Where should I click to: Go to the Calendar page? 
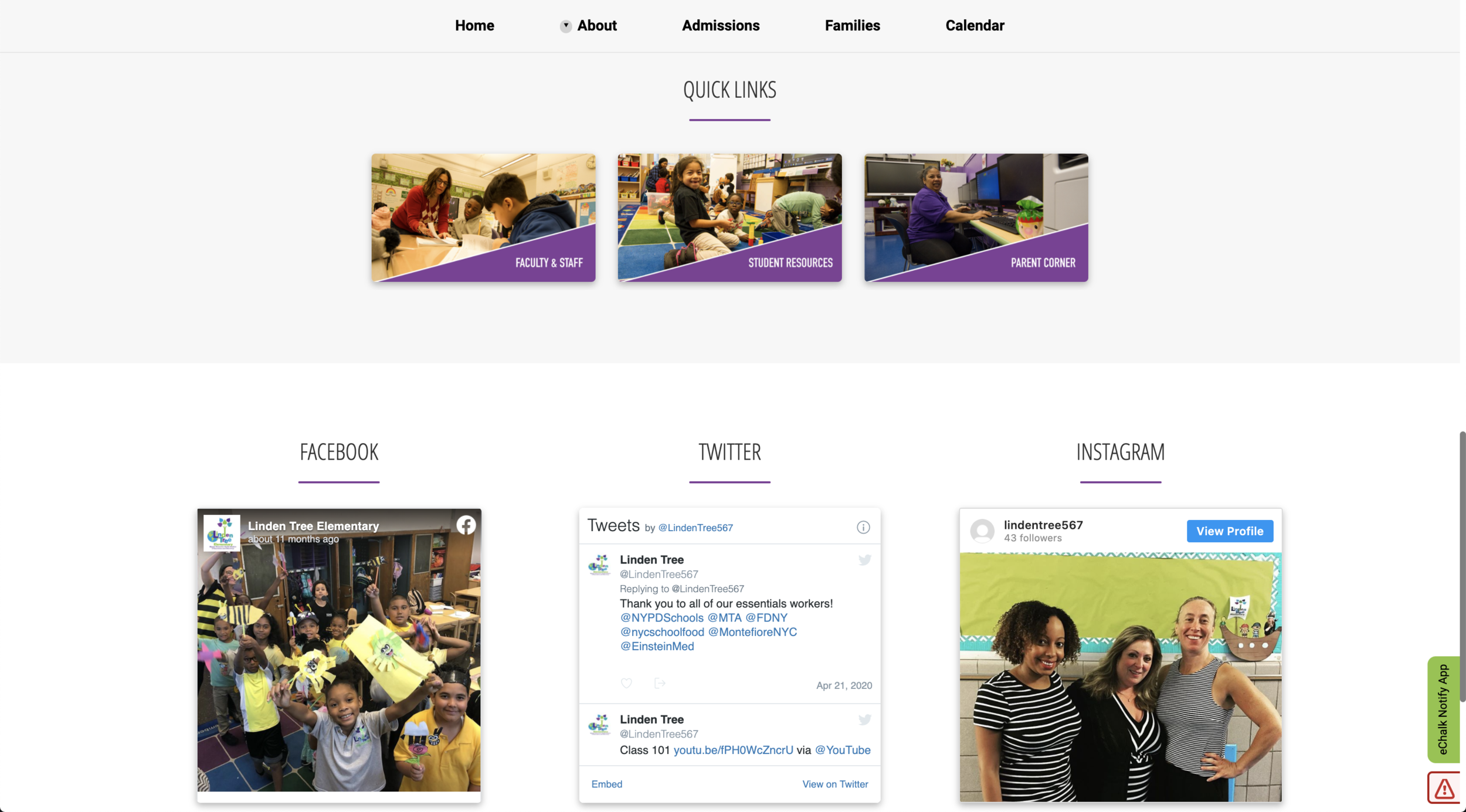(975, 26)
